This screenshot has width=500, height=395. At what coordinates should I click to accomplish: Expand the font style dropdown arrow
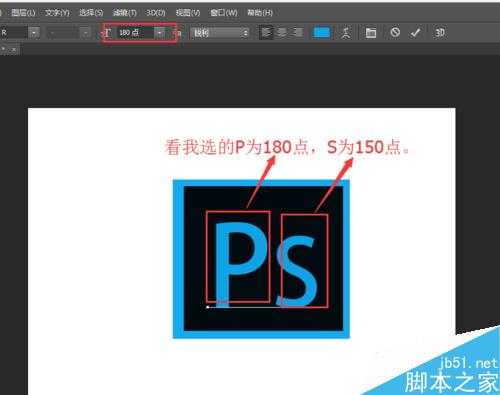[86, 33]
